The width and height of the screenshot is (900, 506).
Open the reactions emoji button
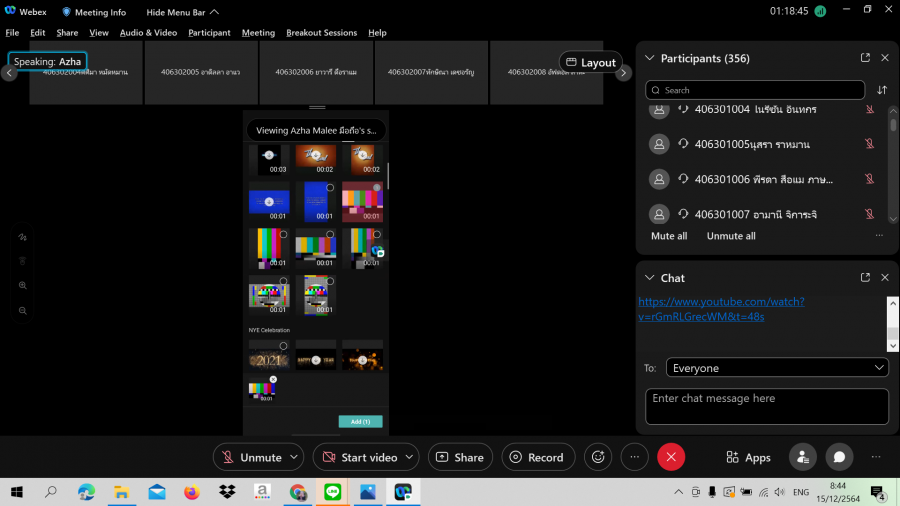600,457
